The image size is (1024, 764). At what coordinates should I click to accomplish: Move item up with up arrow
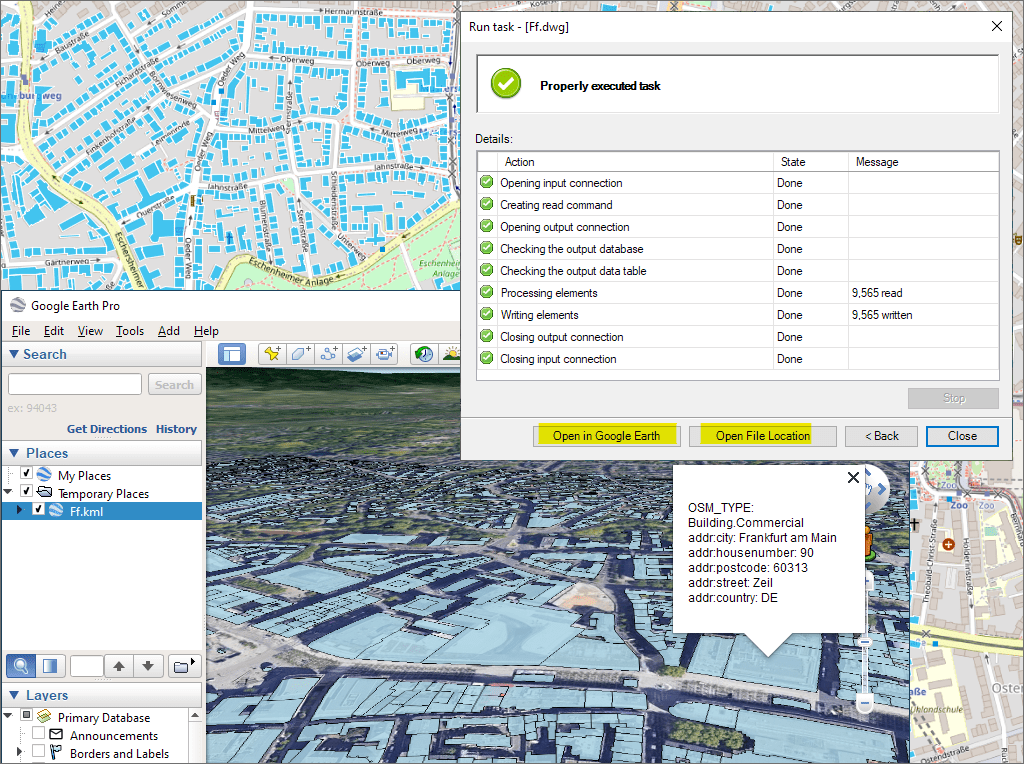pyautogui.click(x=119, y=666)
